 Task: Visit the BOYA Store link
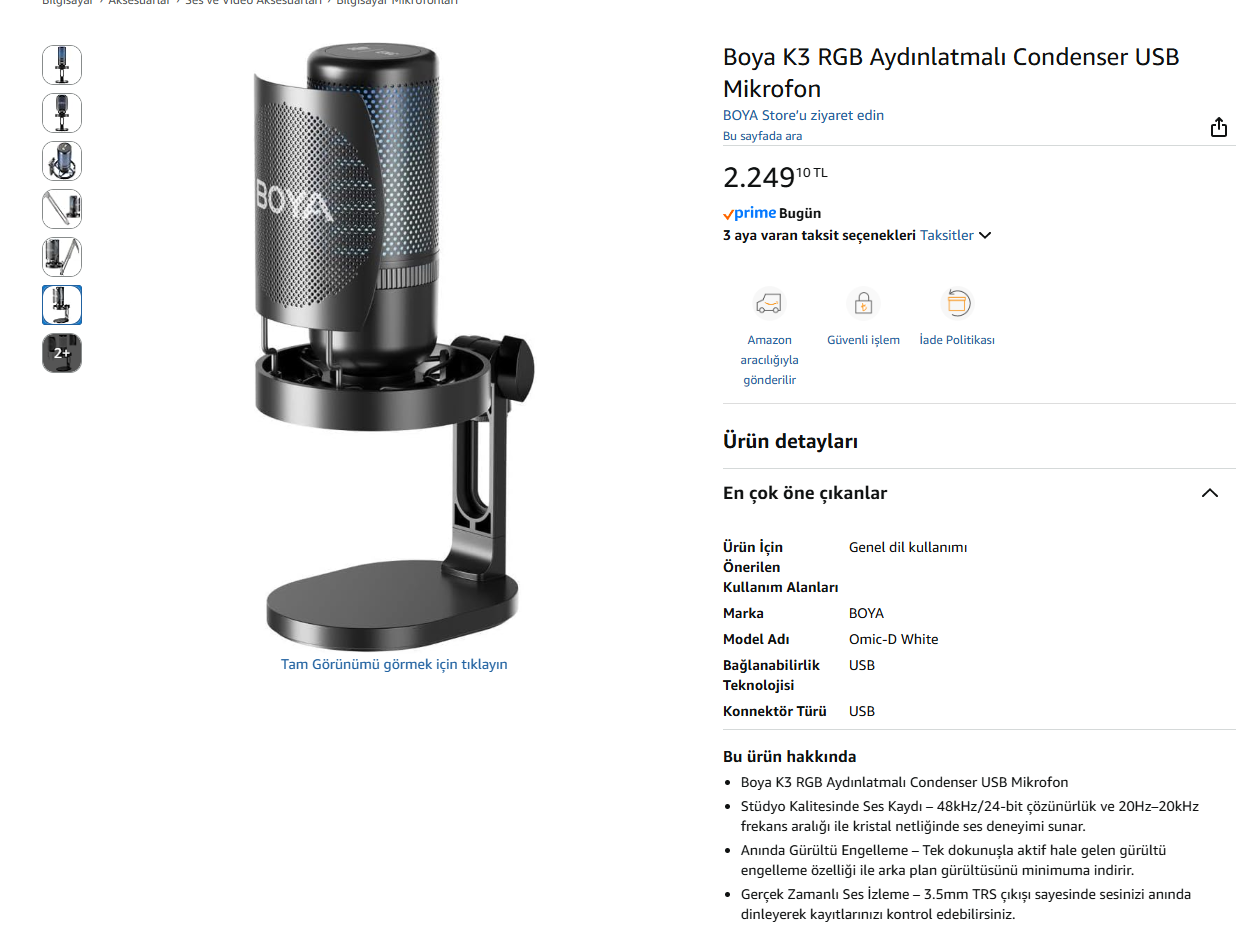(803, 115)
